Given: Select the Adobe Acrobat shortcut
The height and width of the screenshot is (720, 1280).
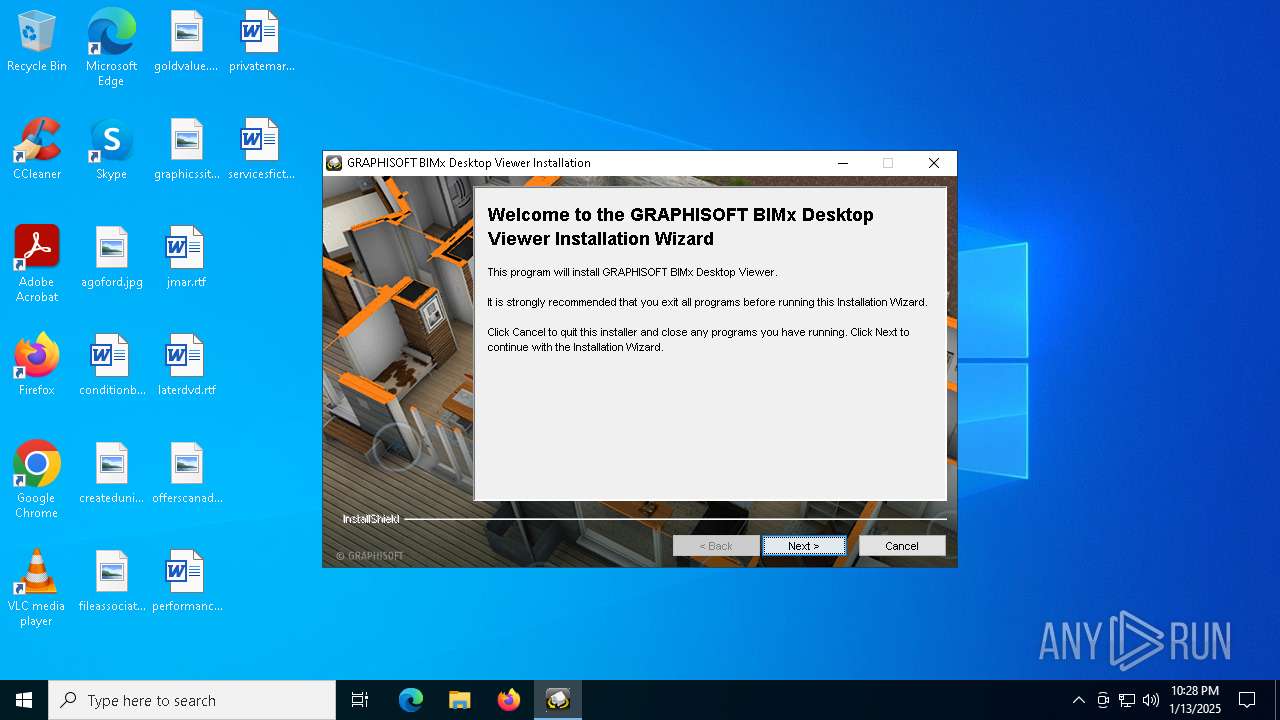Looking at the screenshot, I should (37, 264).
